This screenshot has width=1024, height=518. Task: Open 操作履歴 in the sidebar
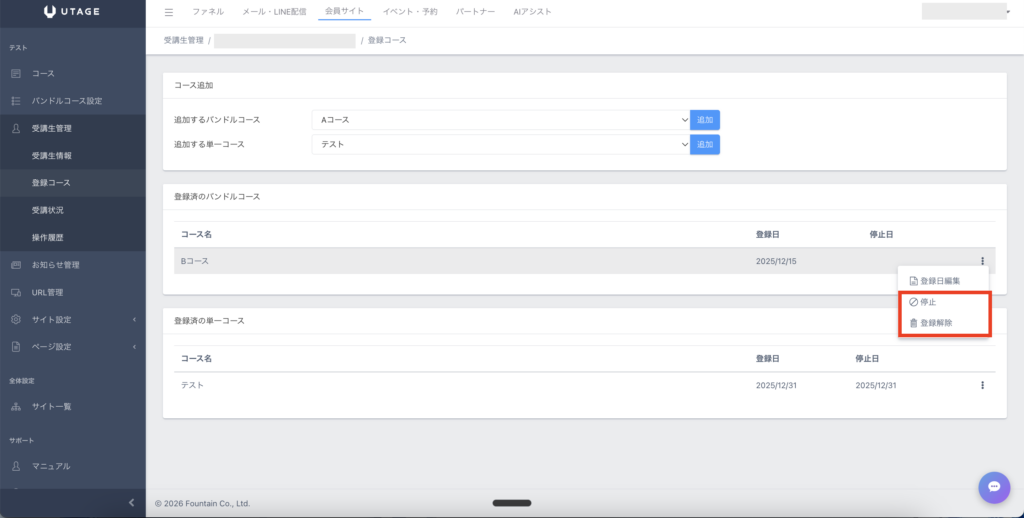pyautogui.click(x=48, y=238)
